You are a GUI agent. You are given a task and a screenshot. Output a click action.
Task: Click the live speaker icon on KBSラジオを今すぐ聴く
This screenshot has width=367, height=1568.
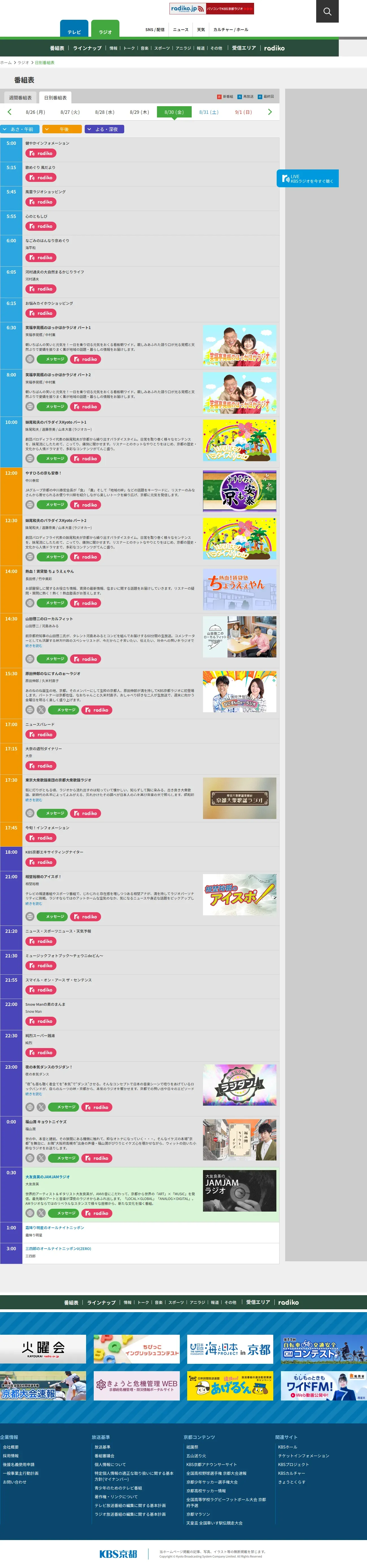(285, 178)
